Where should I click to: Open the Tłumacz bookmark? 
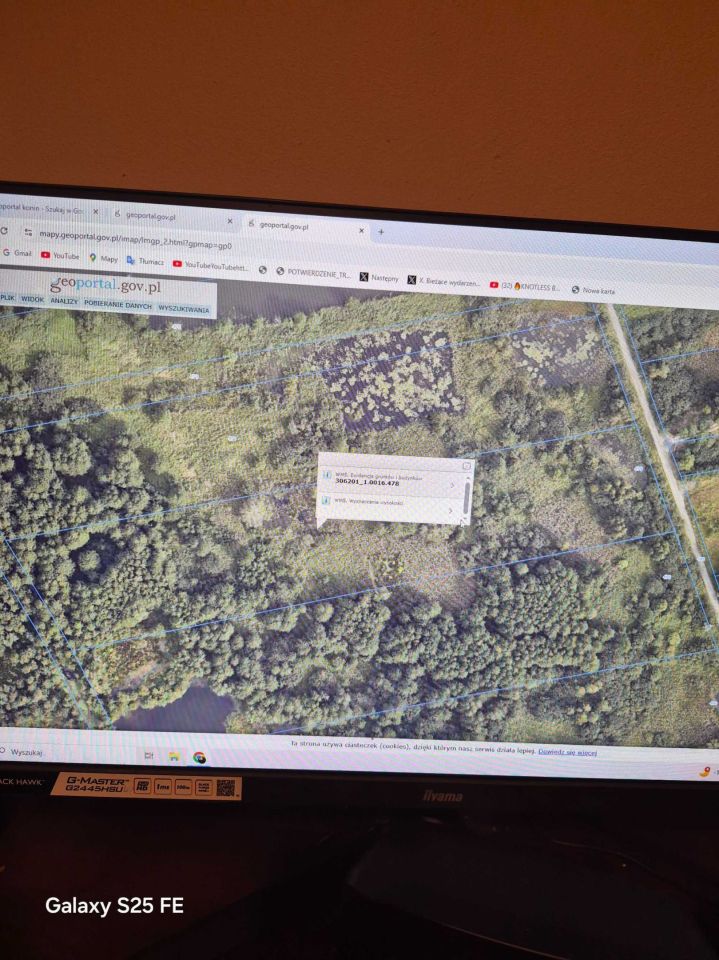pyautogui.click(x=145, y=261)
